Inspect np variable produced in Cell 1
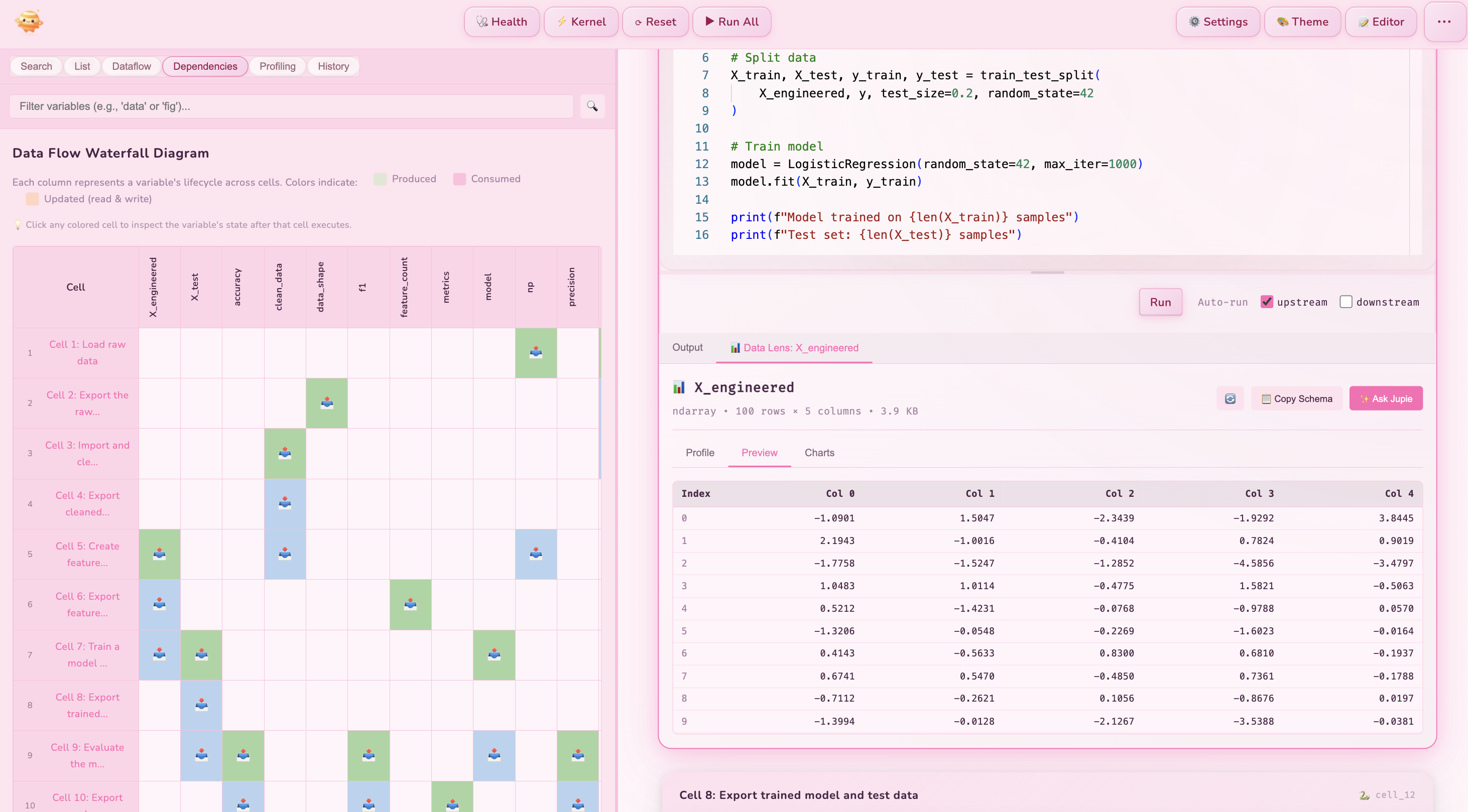 click(x=536, y=353)
